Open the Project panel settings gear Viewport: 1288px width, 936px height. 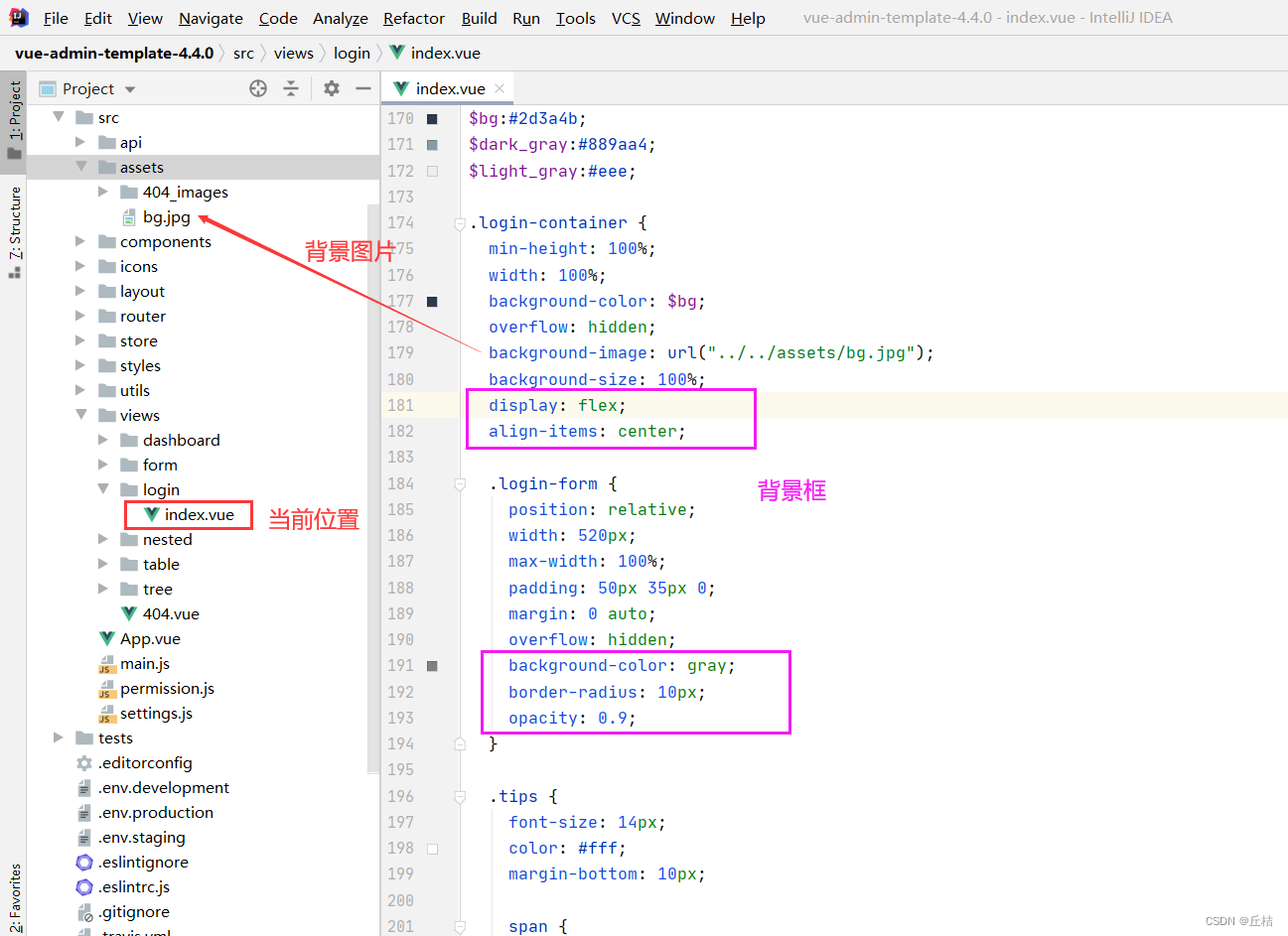point(332,88)
